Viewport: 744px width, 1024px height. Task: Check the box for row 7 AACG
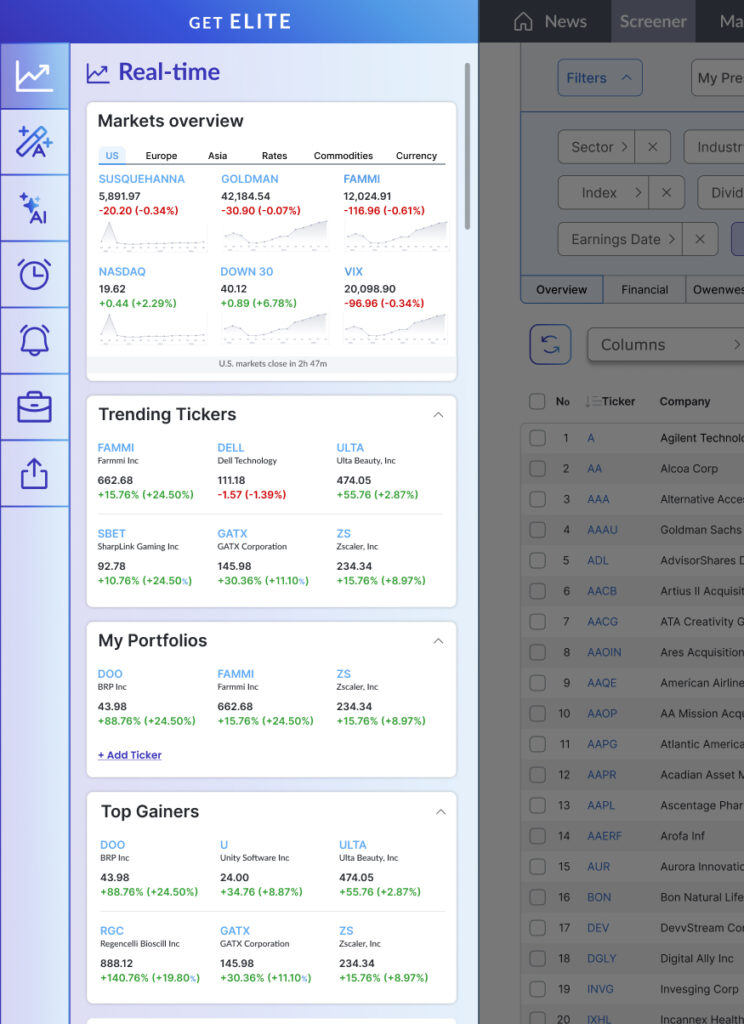point(538,621)
